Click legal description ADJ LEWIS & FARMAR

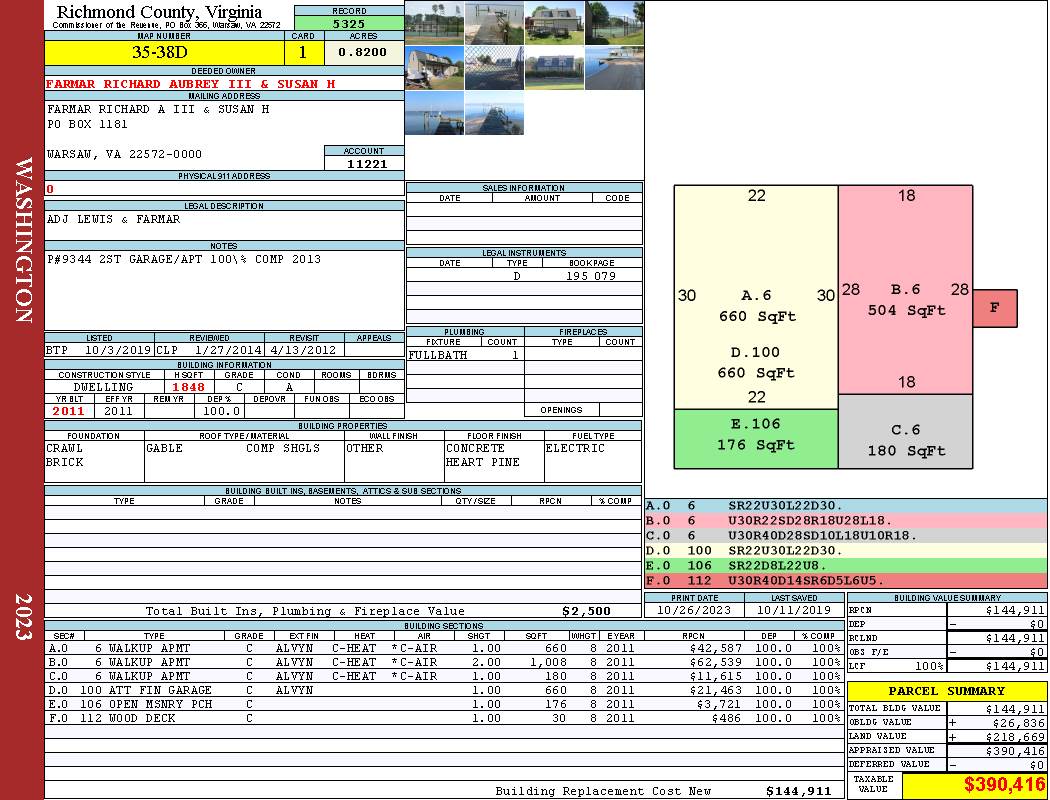coord(113,219)
